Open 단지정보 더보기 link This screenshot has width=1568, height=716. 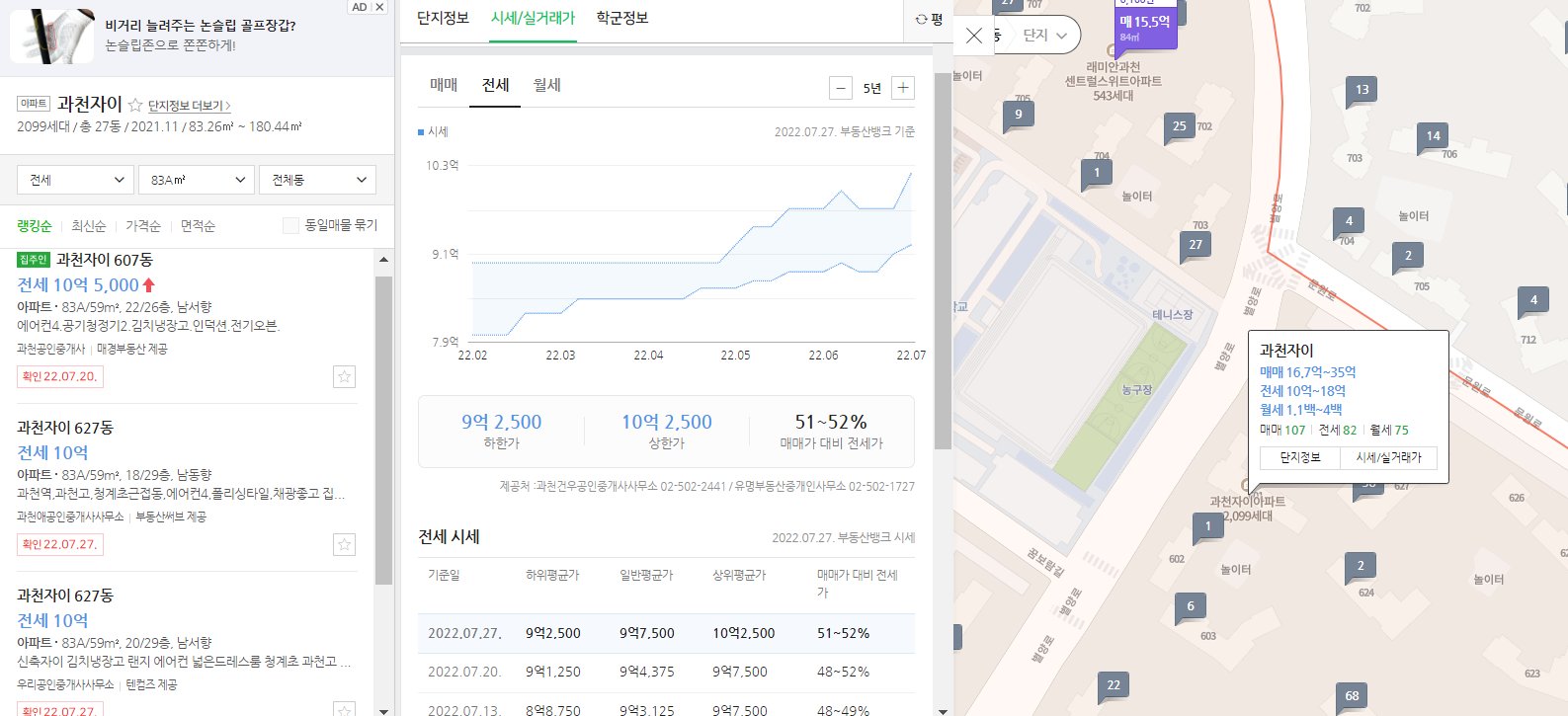pos(189,106)
